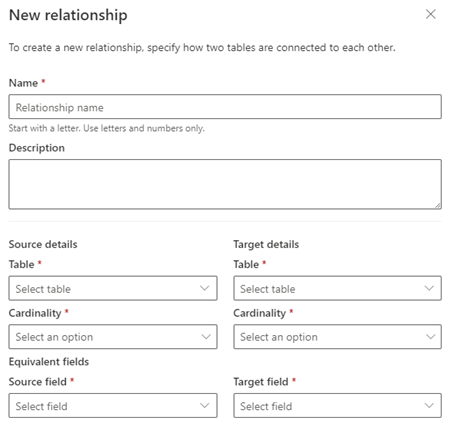Click the chevron on target Cardinality dropdown
This screenshot has width=450, height=437.
[x=431, y=337]
